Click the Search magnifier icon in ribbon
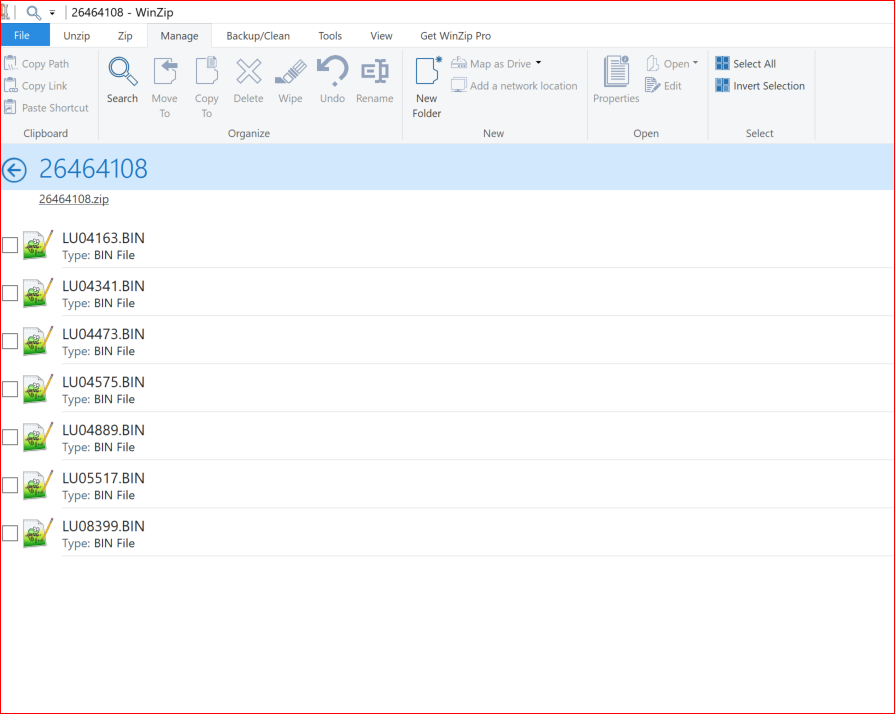Image resolution: width=895 pixels, height=714 pixels. pyautogui.click(x=122, y=72)
